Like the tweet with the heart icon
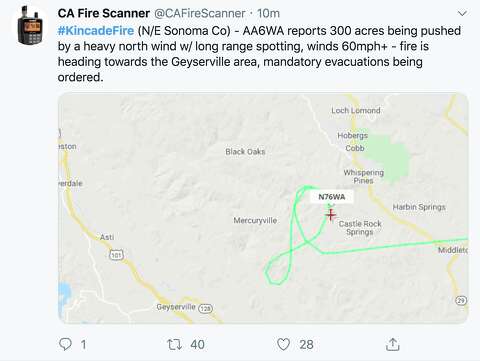Image resolution: width=480 pixels, height=361 pixels. tap(283, 344)
